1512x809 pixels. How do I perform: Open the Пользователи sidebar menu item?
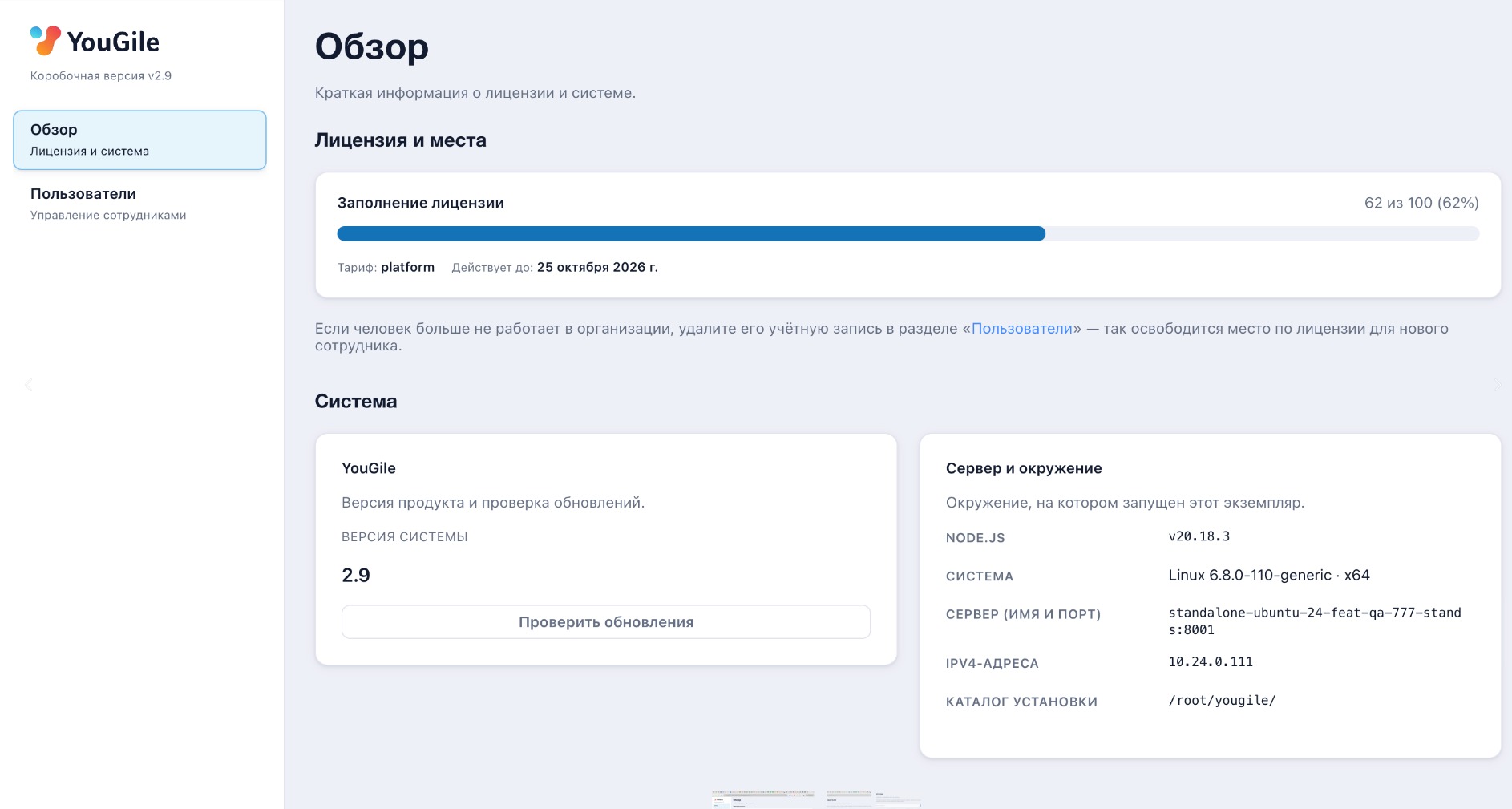[x=139, y=204]
